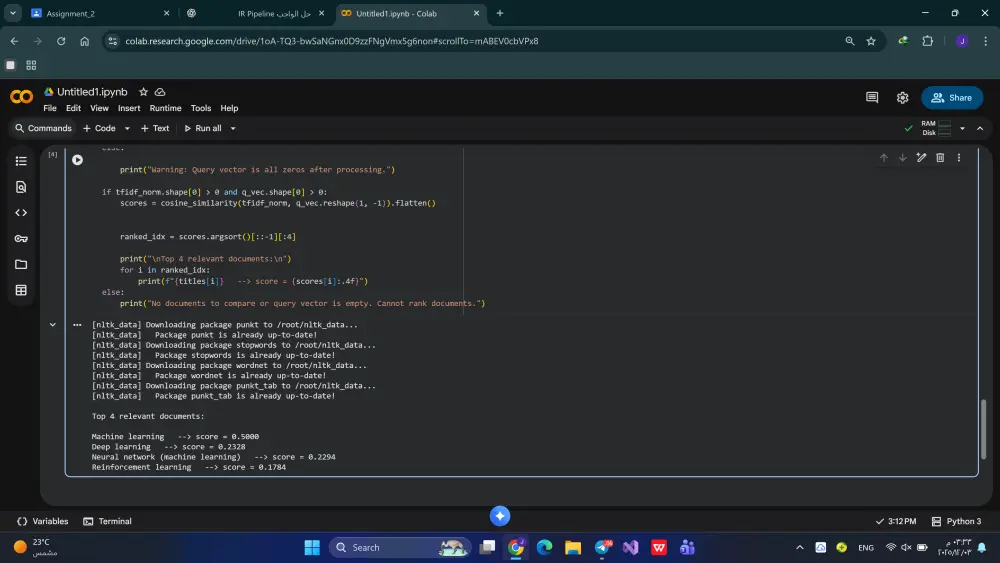Open the View menu

click(x=99, y=108)
